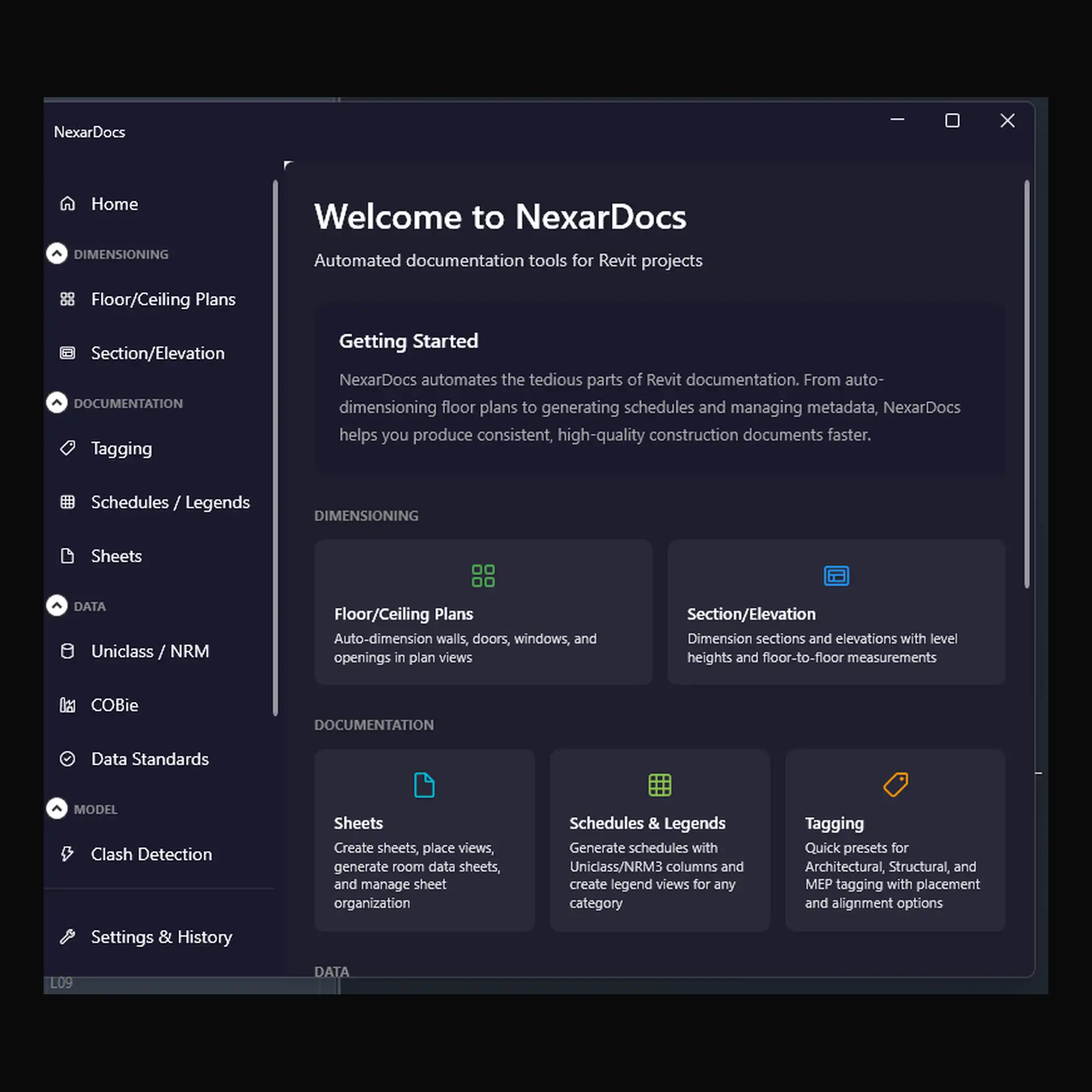This screenshot has height=1092, width=1092.
Task: Collapse the DATA sidebar section
Action: 57,606
